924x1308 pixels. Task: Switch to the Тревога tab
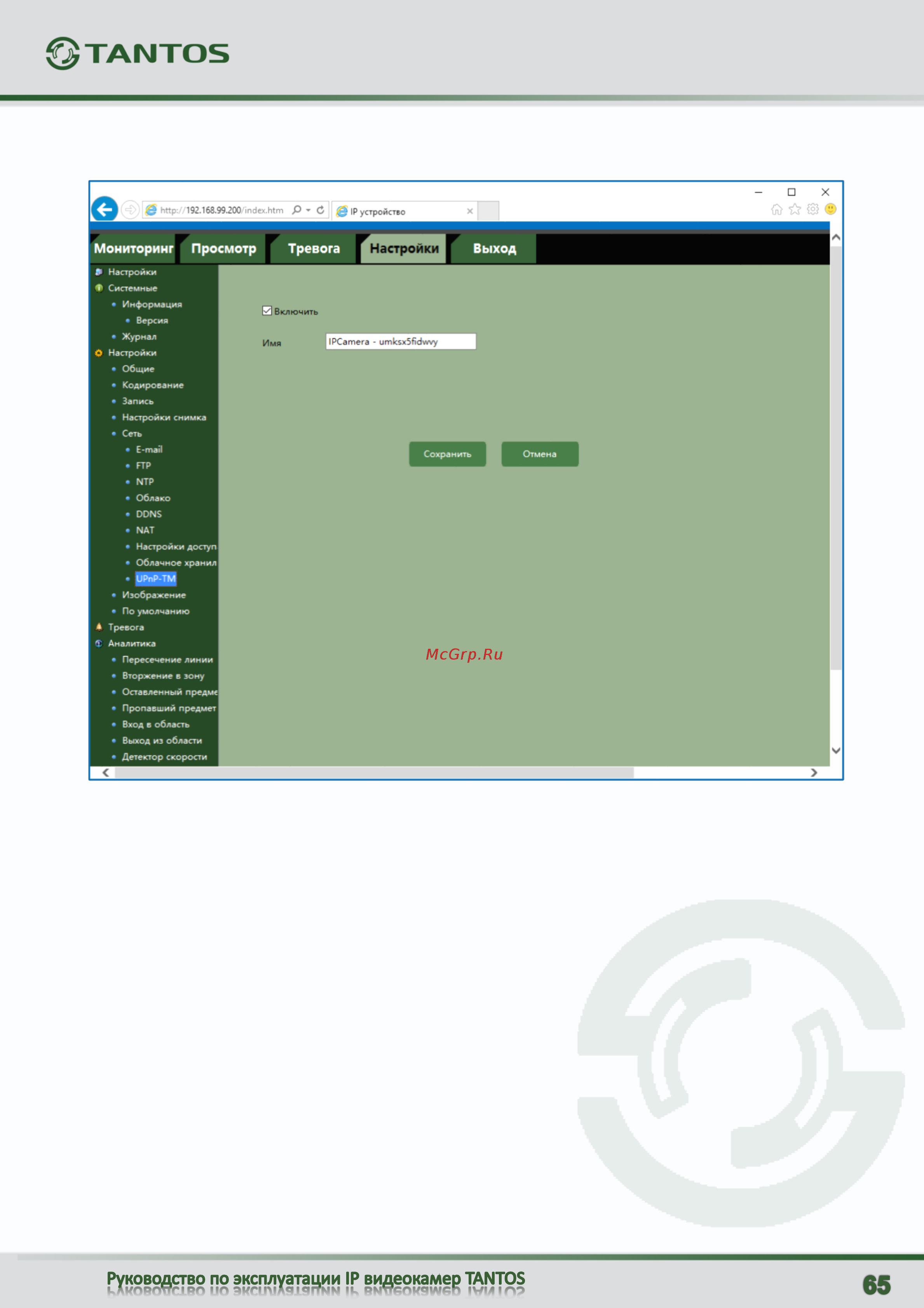pos(314,248)
